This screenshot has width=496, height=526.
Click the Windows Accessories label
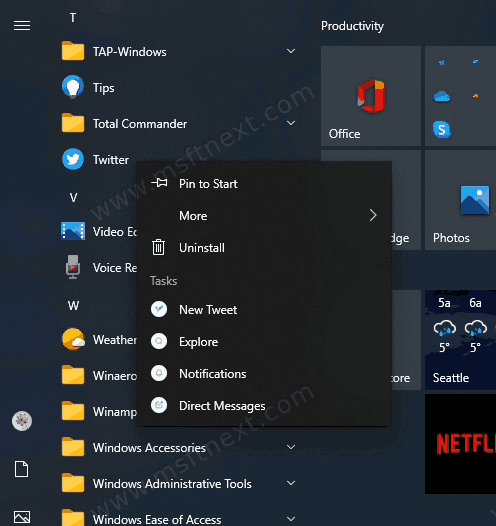(149, 448)
